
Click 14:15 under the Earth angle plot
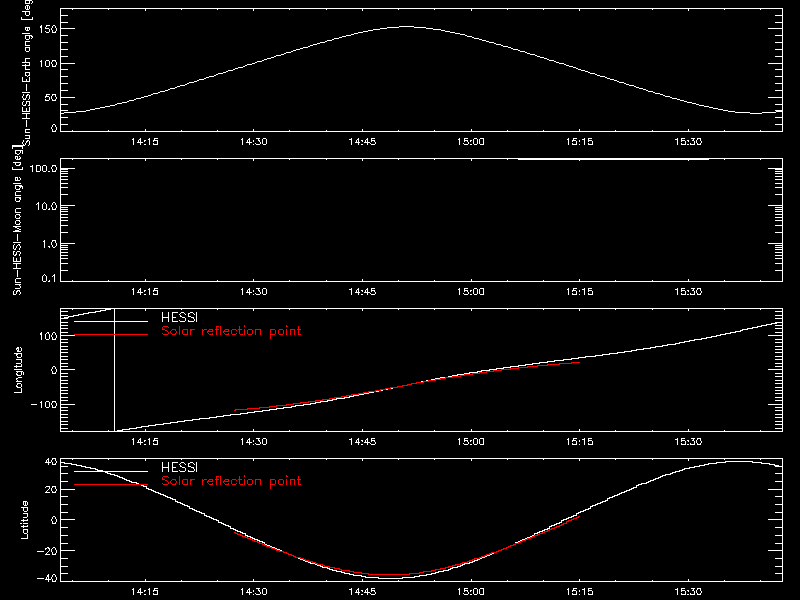pos(145,142)
